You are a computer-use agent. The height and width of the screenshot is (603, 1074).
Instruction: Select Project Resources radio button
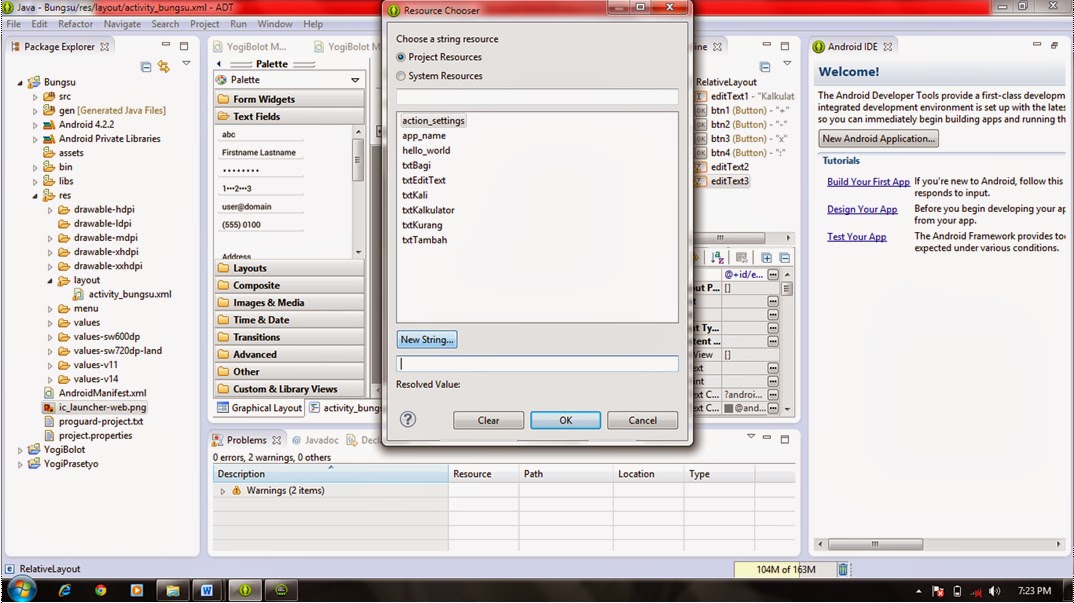click(x=401, y=57)
